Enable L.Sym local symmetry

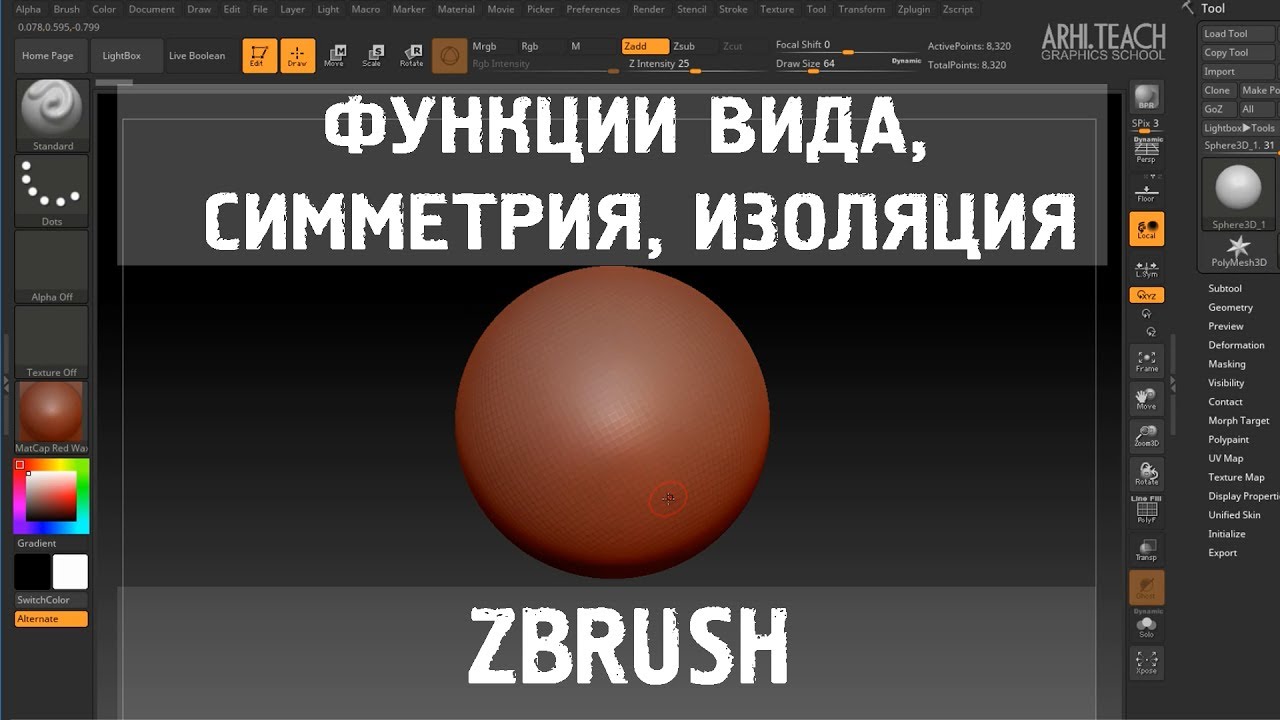click(x=1146, y=268)
